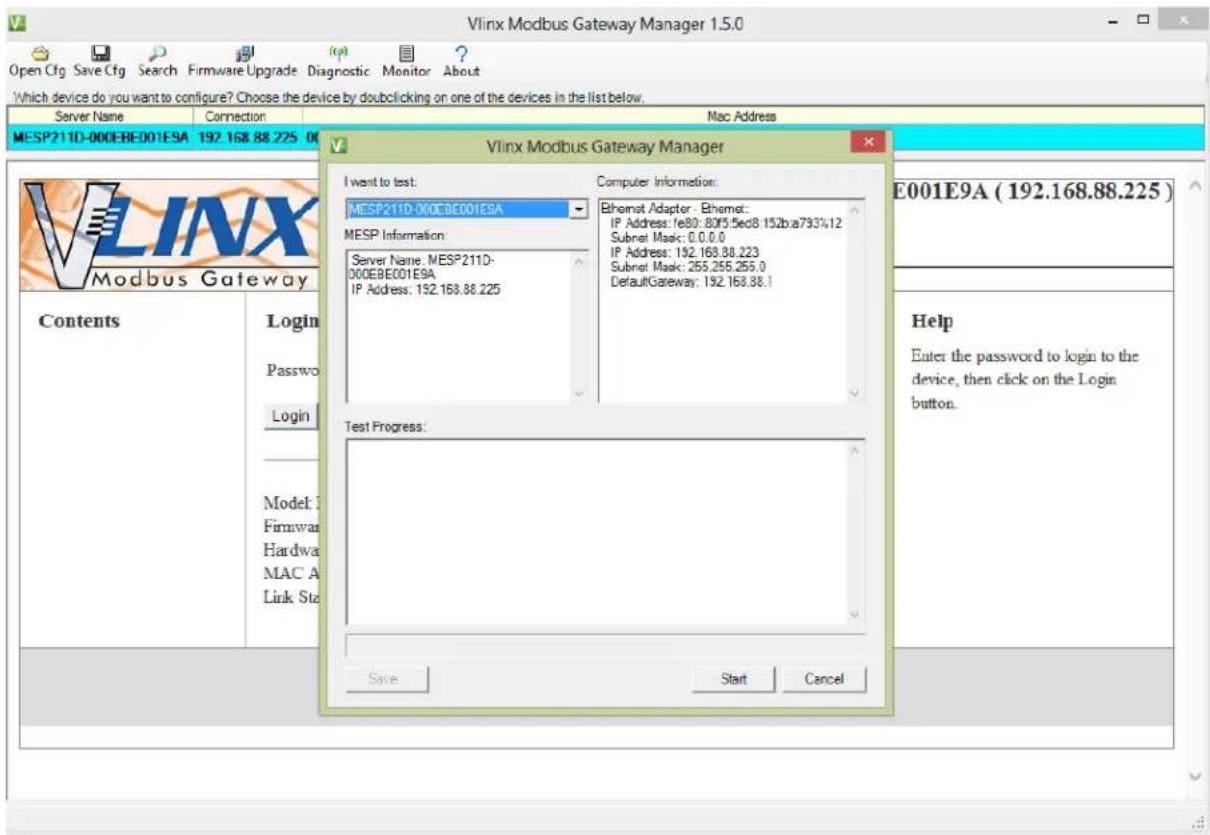
Task: Click the progress bar below Test Progress
Action: [x=606, y=646]
